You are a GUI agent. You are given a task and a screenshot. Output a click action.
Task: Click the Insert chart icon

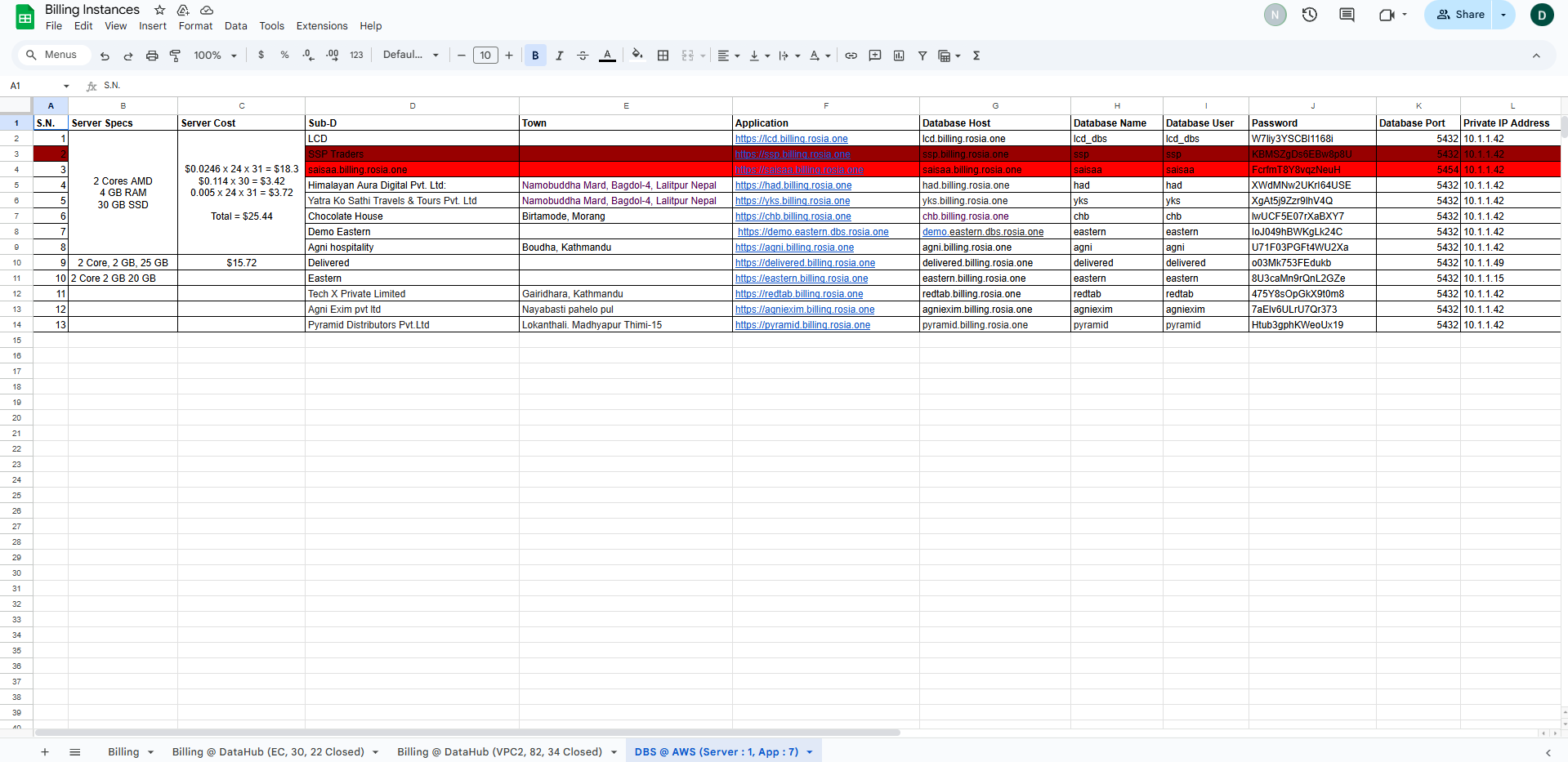899,56
